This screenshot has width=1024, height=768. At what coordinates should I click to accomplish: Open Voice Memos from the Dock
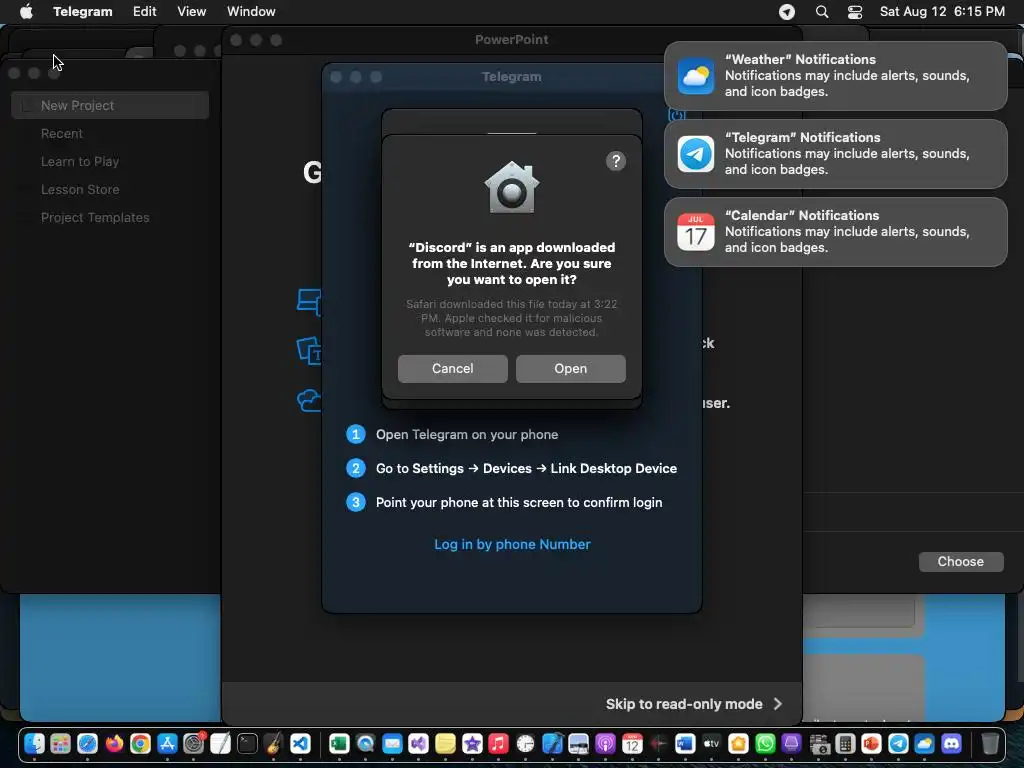(658, 743)
